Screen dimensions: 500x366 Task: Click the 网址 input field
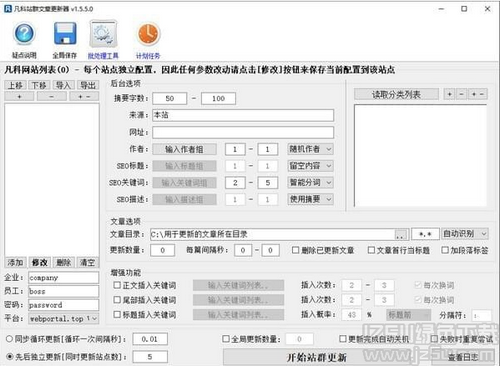pos(243,132)
